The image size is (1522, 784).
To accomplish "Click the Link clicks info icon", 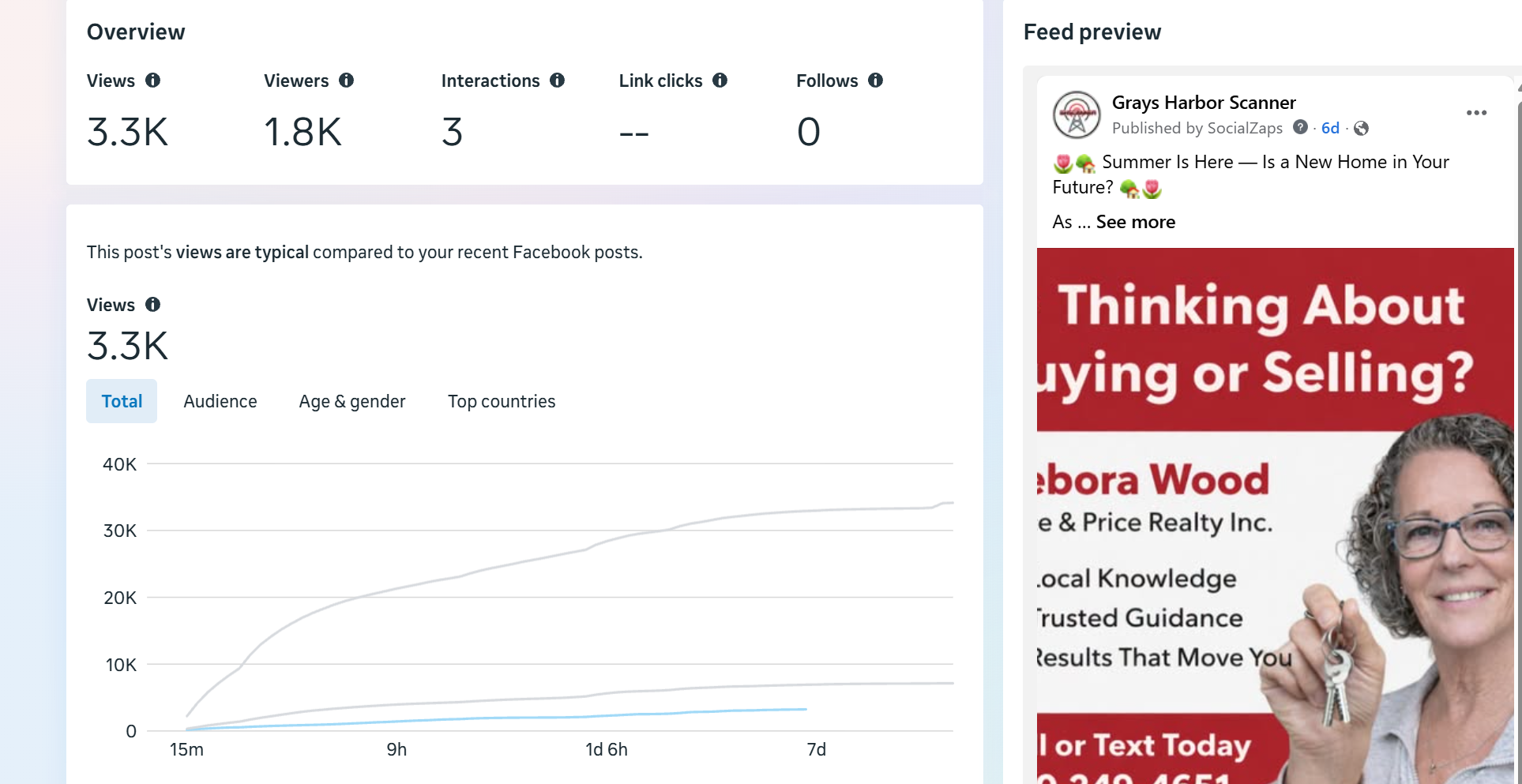I will coord(720,81).
